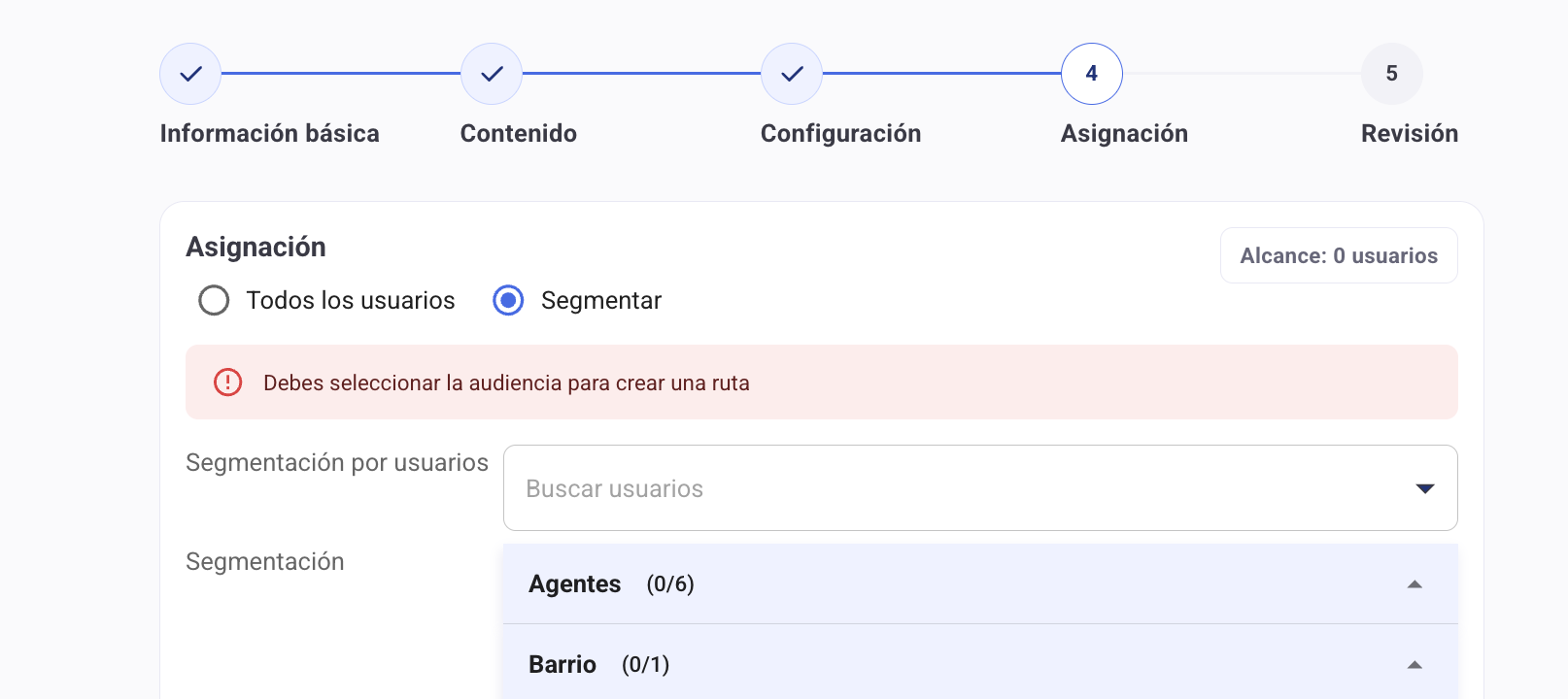Viewport: 1568px width, 699px height.
Task: Open the Buscar usuarios dropdown arrow
Action: (x=1424, y=488)
